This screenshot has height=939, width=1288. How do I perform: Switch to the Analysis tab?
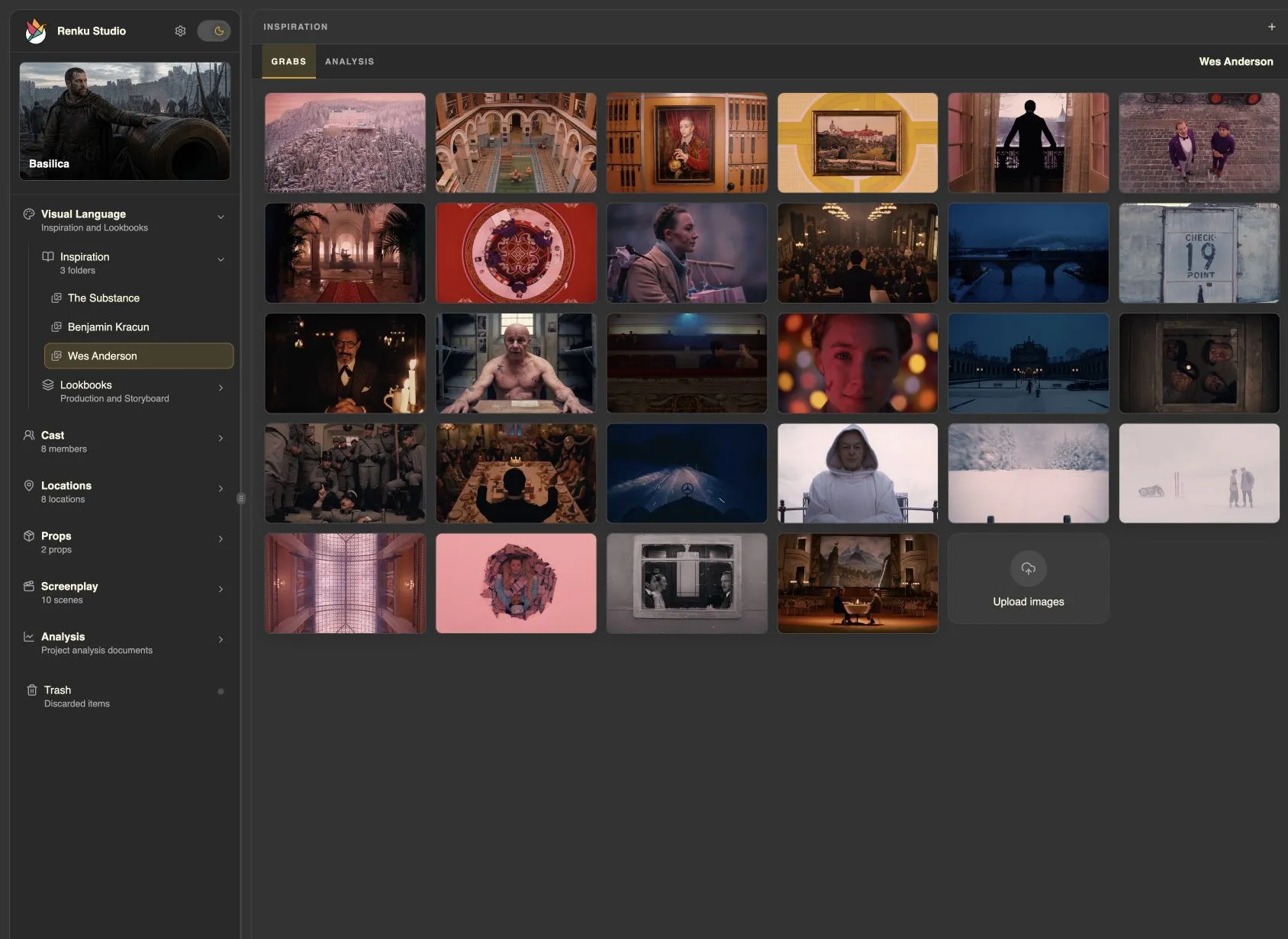point(349,62)
